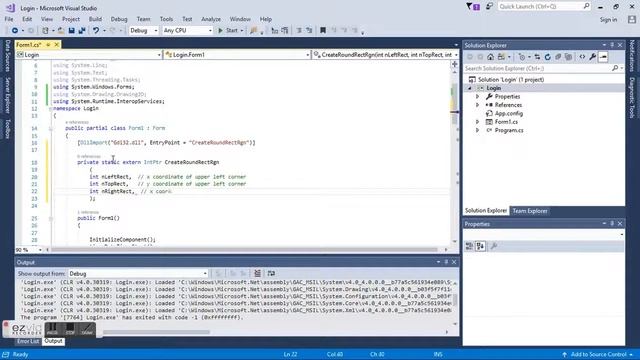This screenshot has width=640, height=360.
Task: Open the Data Sources side tab
Action: pyautogui.click(x=7, y=56)
